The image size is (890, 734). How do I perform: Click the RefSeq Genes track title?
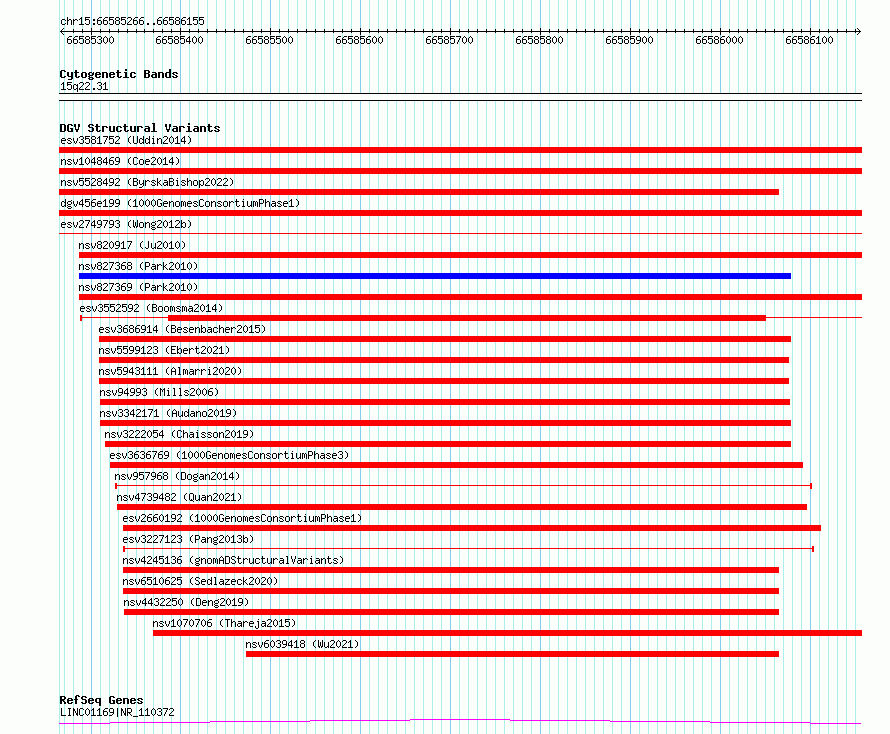point(101,700)
